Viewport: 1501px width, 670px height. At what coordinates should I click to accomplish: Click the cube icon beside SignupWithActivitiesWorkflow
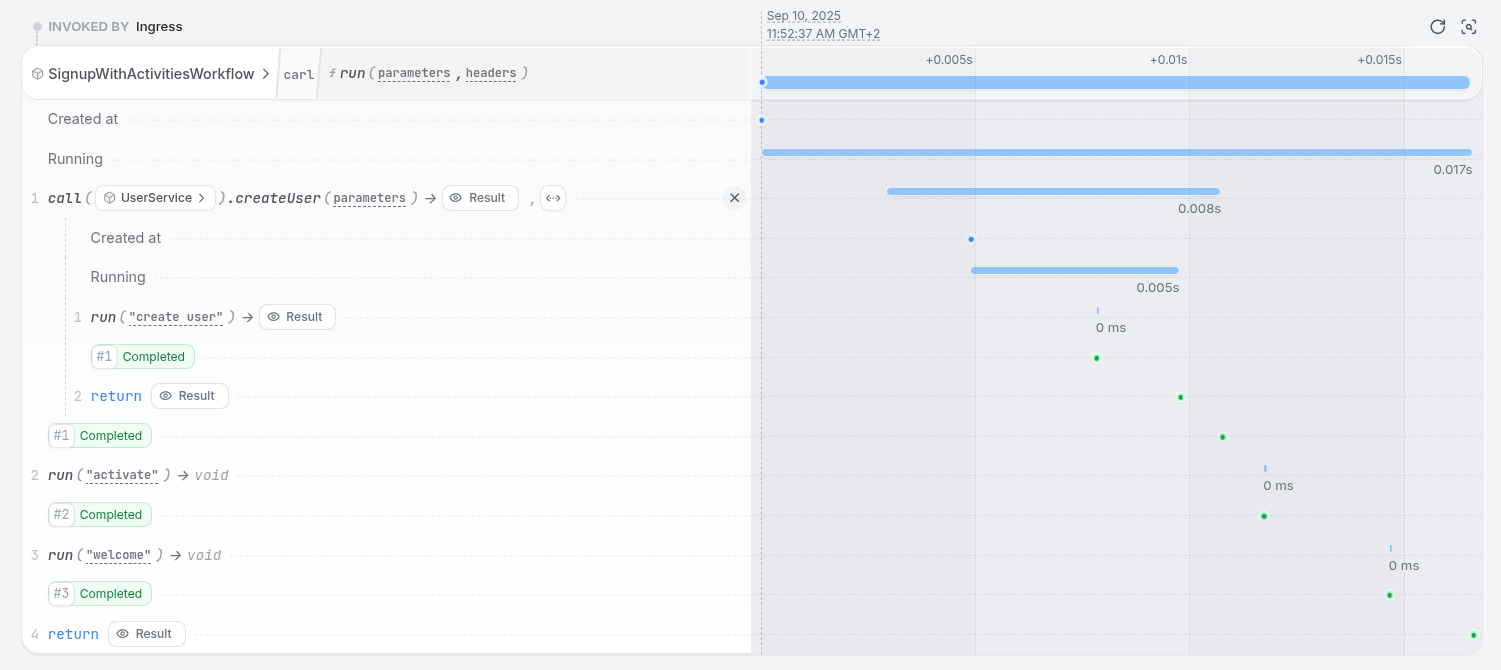(x=37, y=73)
